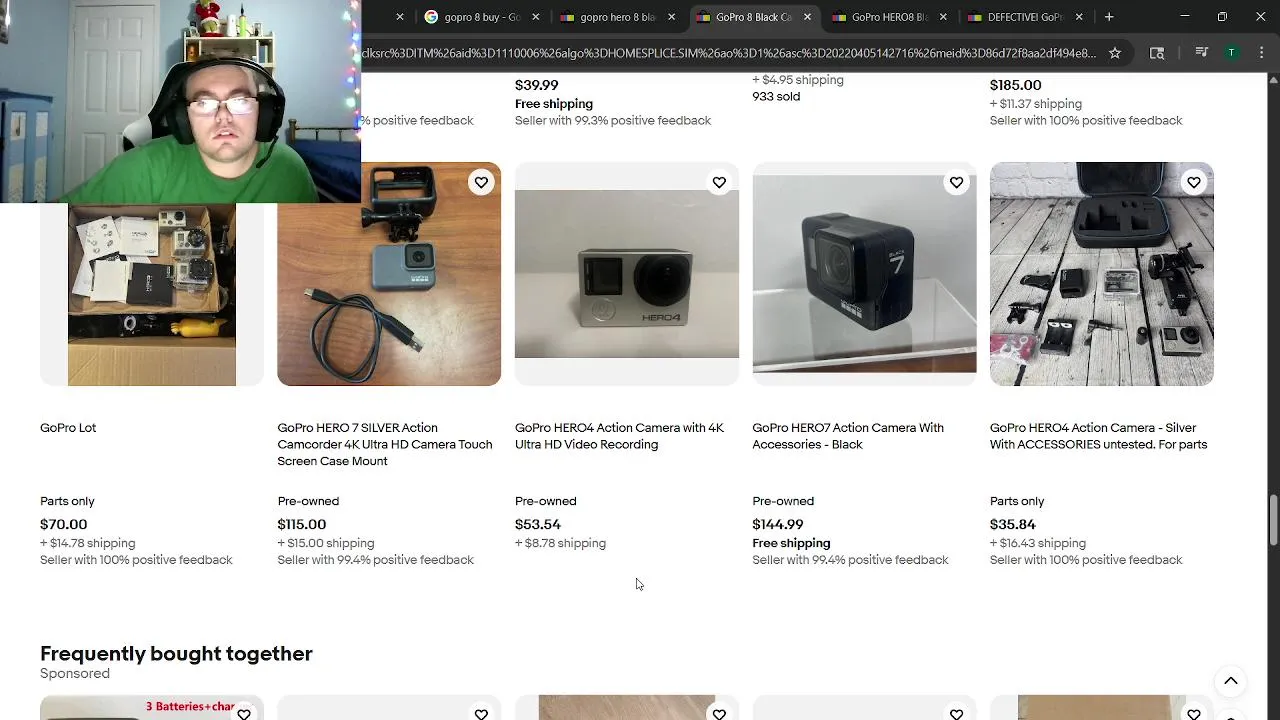This screenshot has height=720, width=1280.
Task: Heart the GoPro HERO4 Silver accessories listing
Action: pos(1194,182)
